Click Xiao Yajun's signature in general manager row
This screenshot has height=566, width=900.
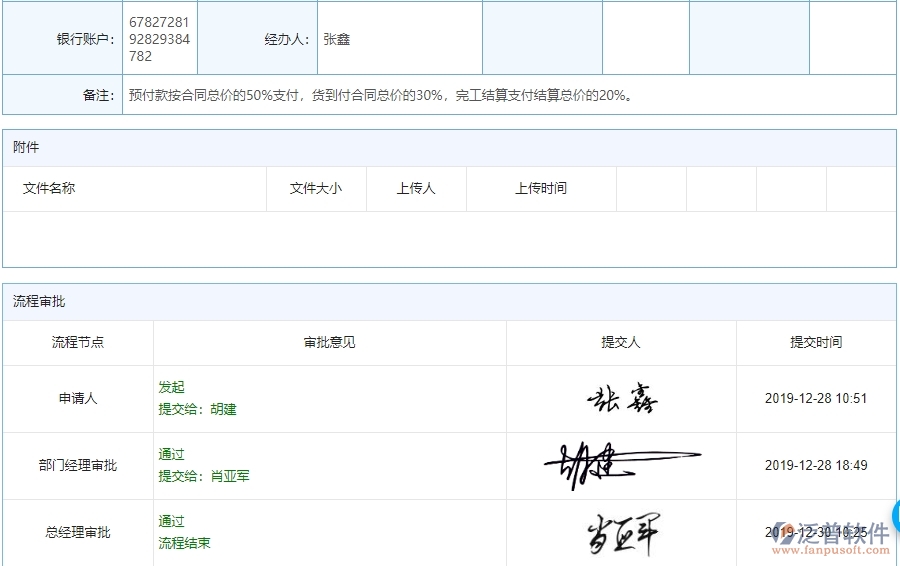click(x=621, y=533)
